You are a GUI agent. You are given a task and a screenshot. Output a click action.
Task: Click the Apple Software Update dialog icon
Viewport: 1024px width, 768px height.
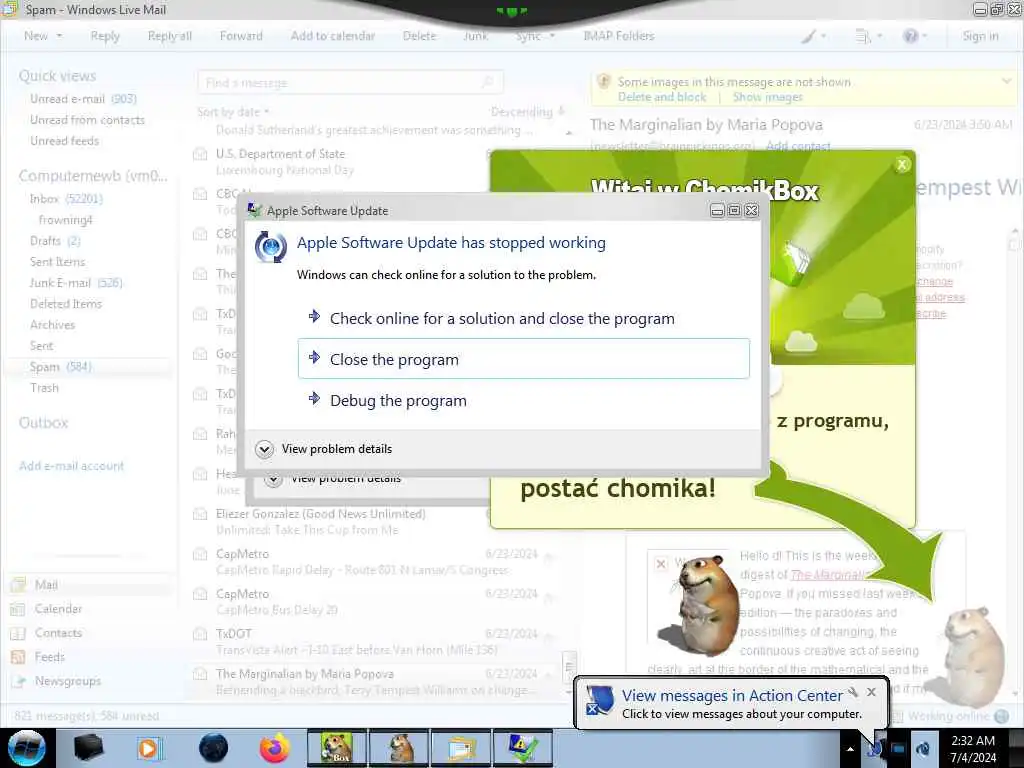click(x=270, y=247)
